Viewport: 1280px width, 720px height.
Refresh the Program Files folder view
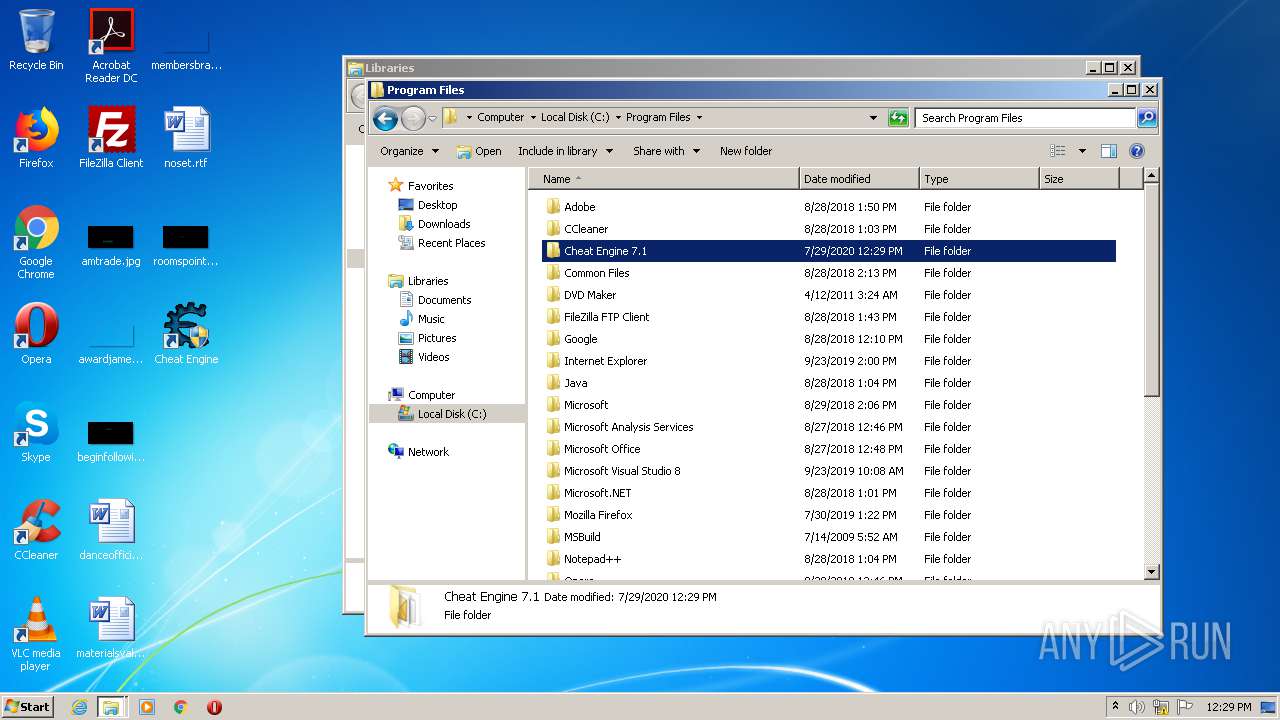click(x=898, y=118)
